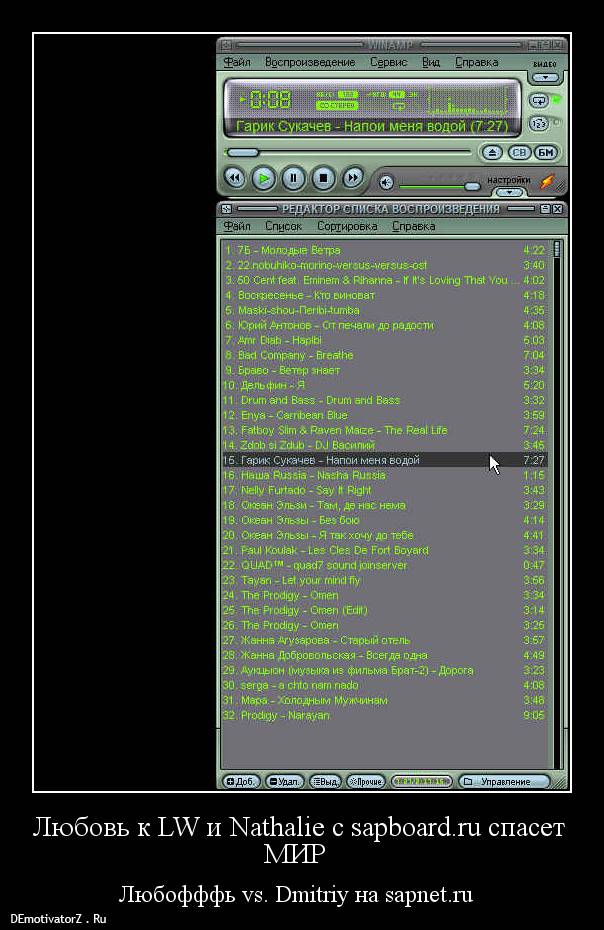Select track '1. 7Б - Молодые Ветра'
This screenshot has height=930, width=604.
[384, 250]
